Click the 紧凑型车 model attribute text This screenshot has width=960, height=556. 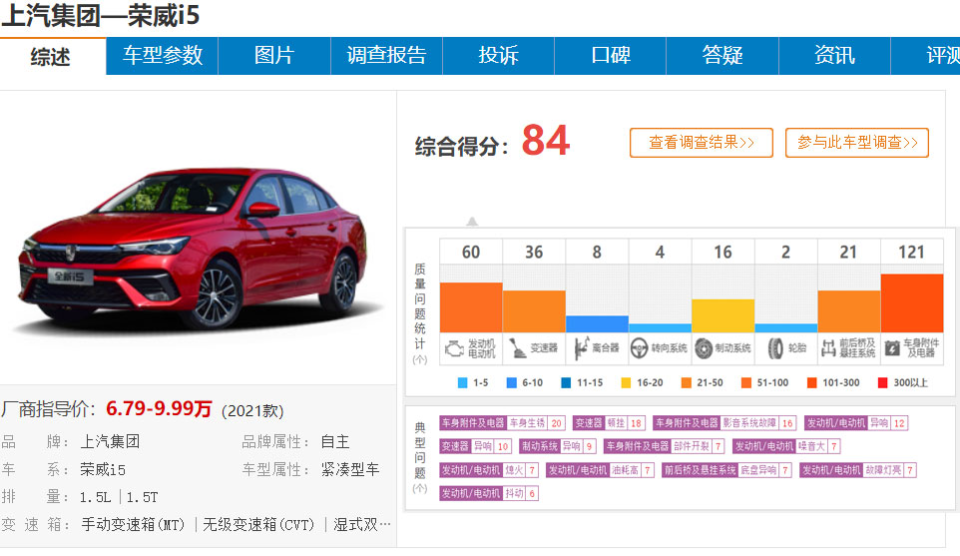pos(350,470)
